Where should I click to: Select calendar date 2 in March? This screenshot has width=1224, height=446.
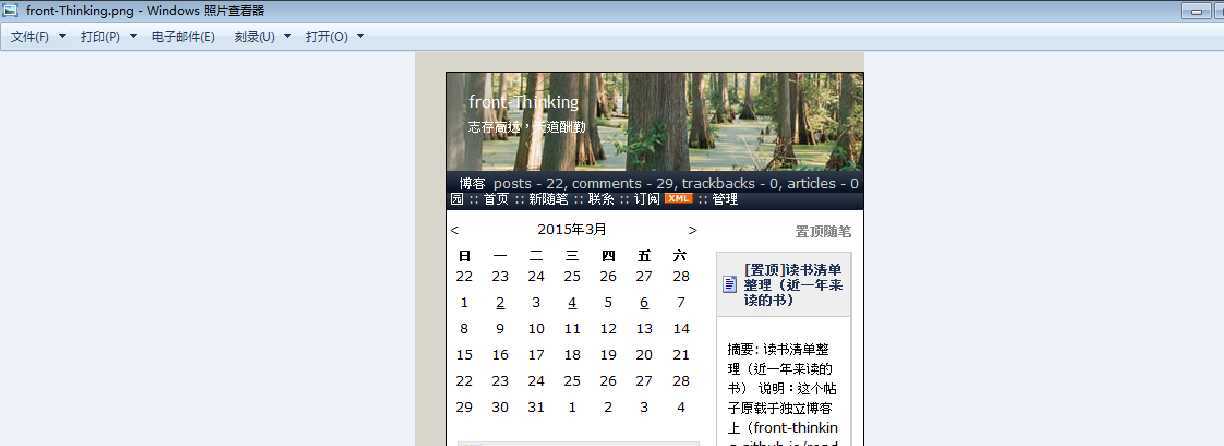500,302
